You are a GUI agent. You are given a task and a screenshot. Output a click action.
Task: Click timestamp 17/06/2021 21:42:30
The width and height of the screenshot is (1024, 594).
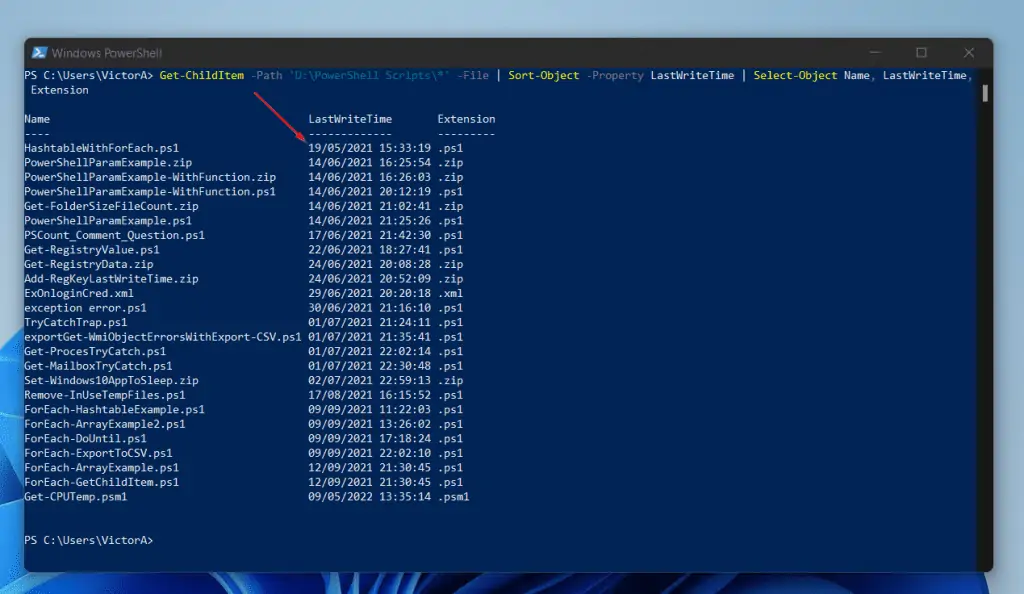tap(370, 235)
